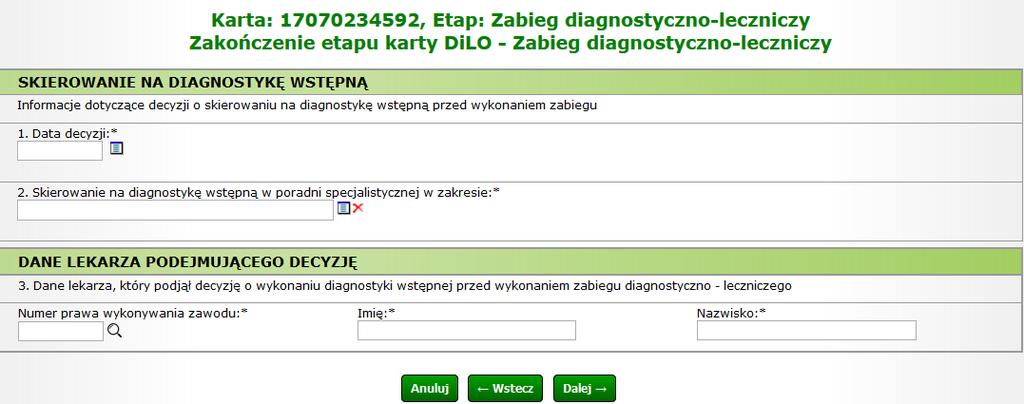
Task: Click the 'Nazwisko:' label
Action: [731, 313]
